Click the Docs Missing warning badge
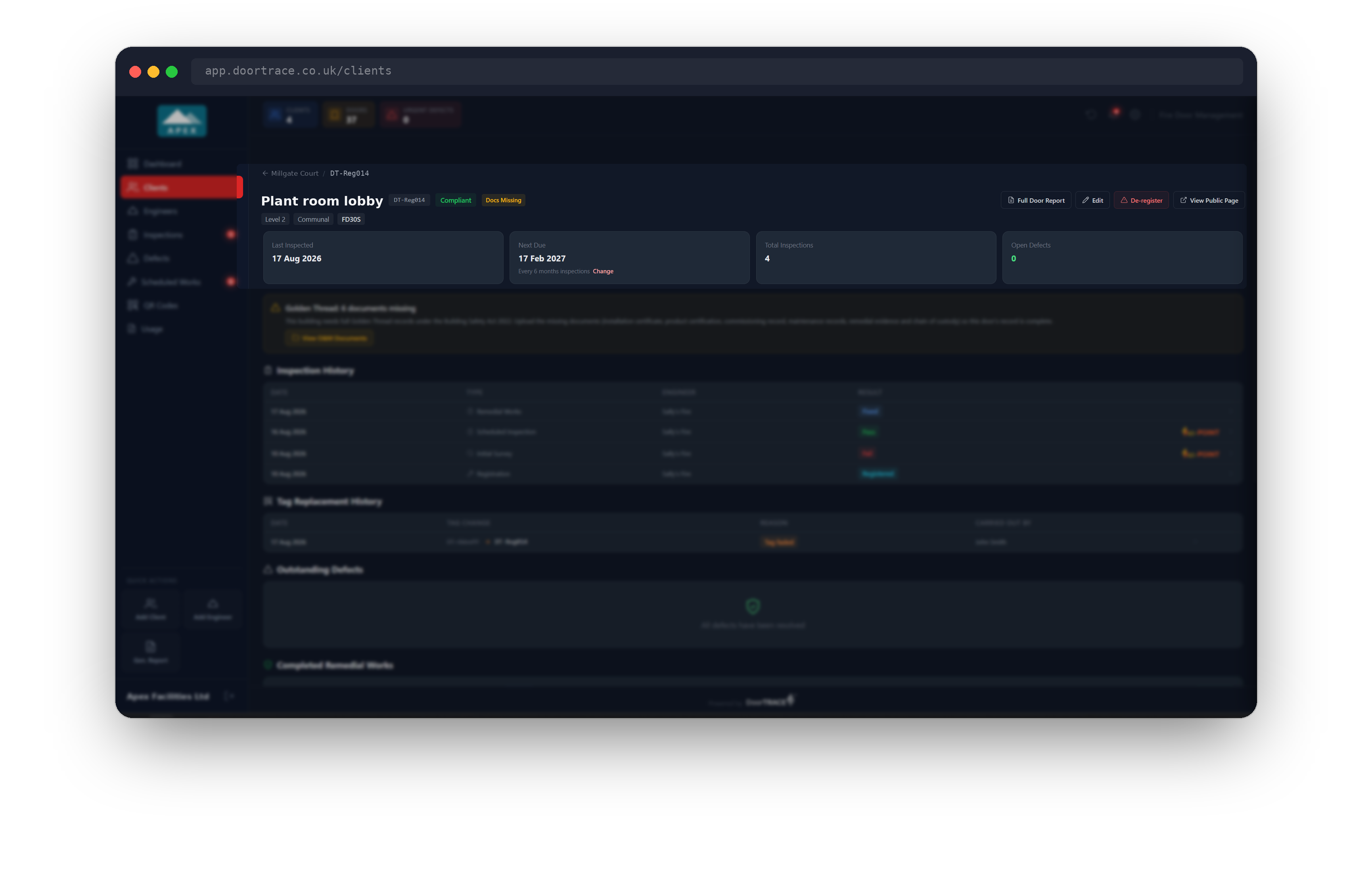This screenshot has height=883, width=1372. pos(503,200)
